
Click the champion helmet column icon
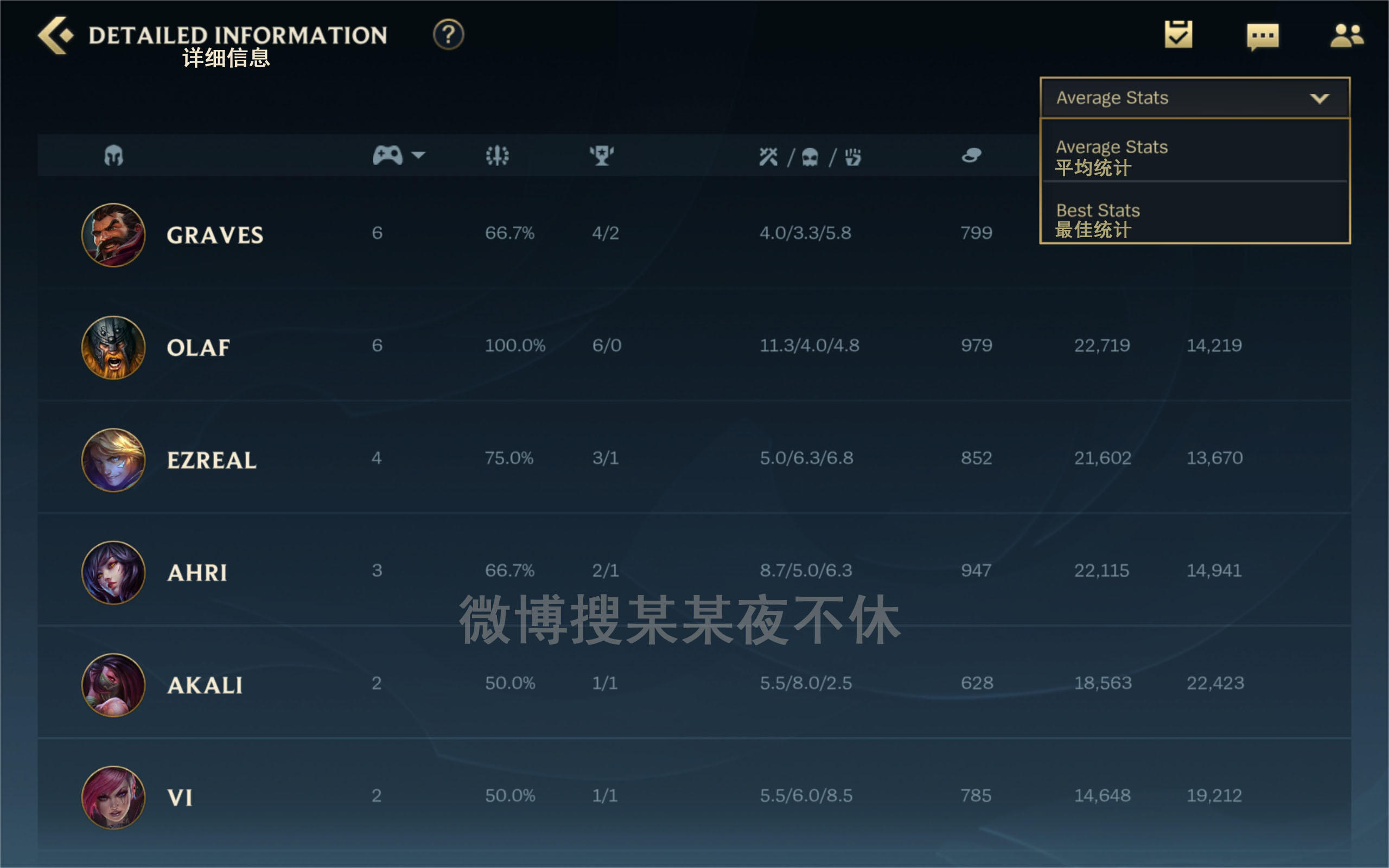(113, 156)
